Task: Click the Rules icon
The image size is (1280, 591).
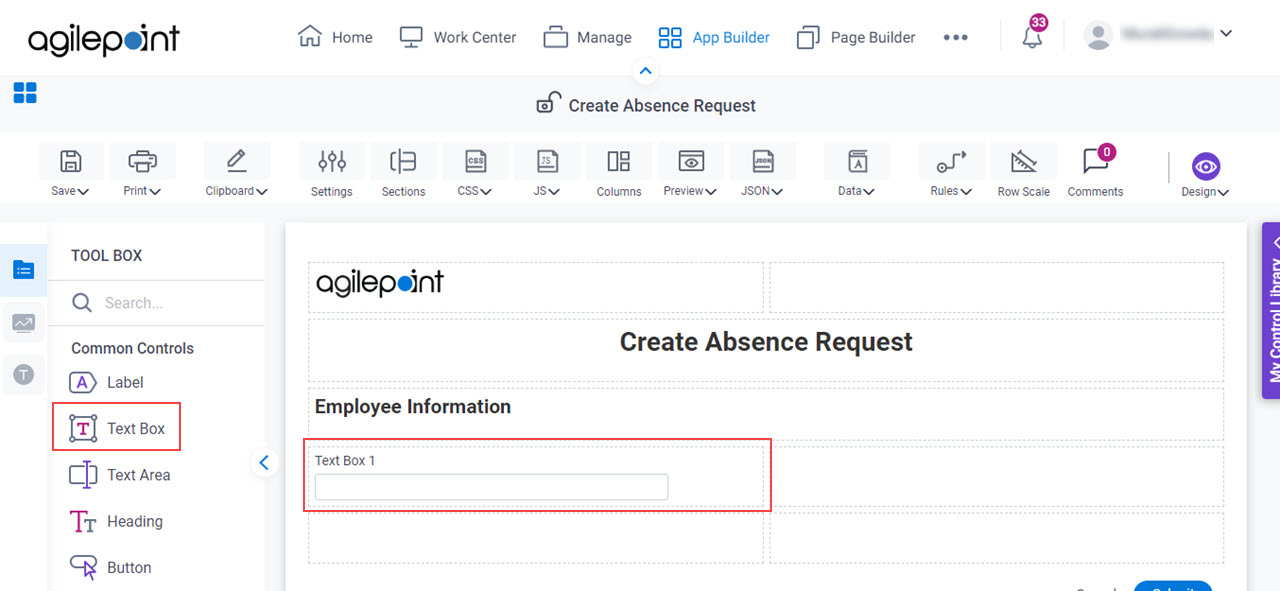Action: [x=952, y=161]
